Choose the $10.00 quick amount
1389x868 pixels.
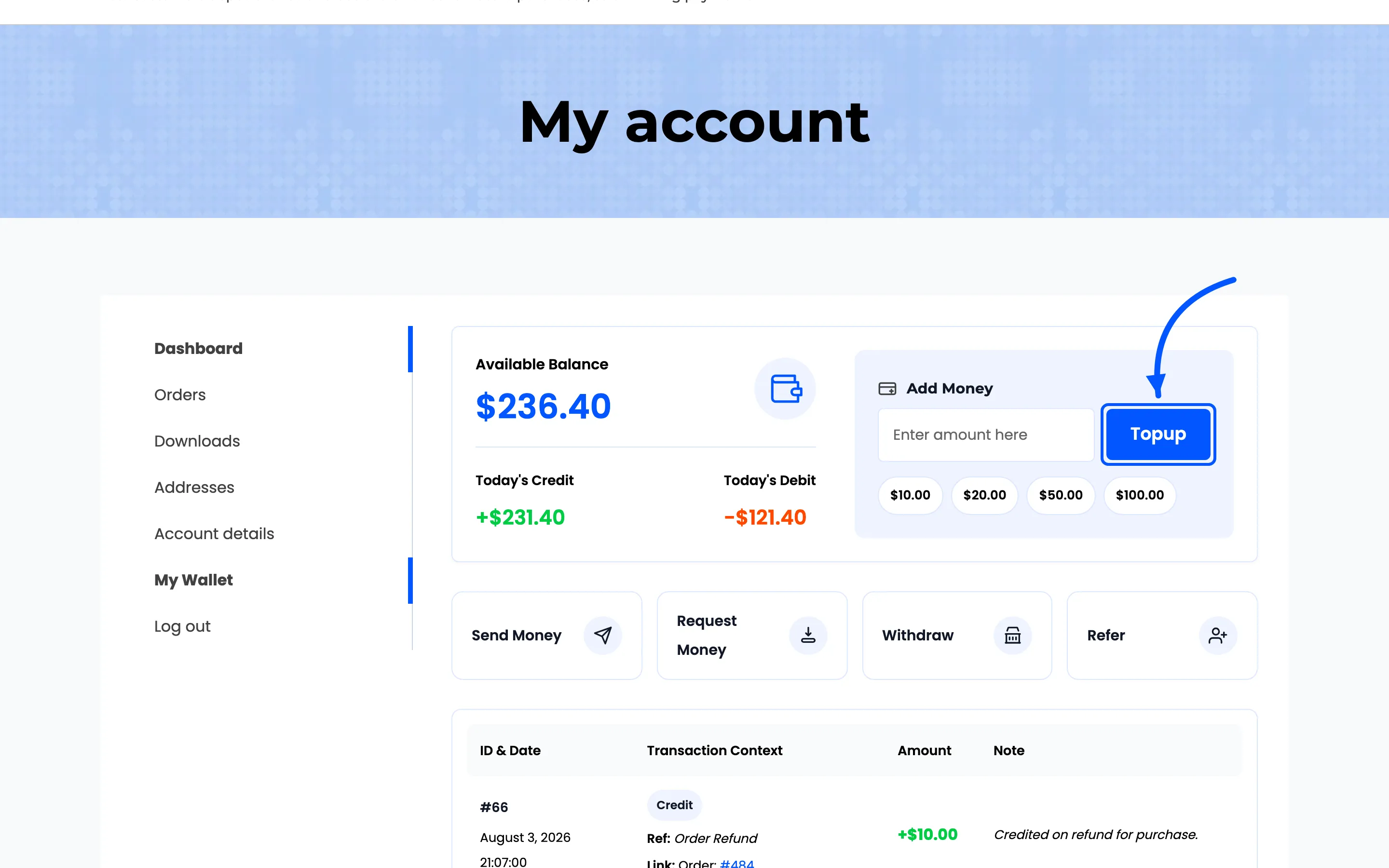[x=910, y=495]
